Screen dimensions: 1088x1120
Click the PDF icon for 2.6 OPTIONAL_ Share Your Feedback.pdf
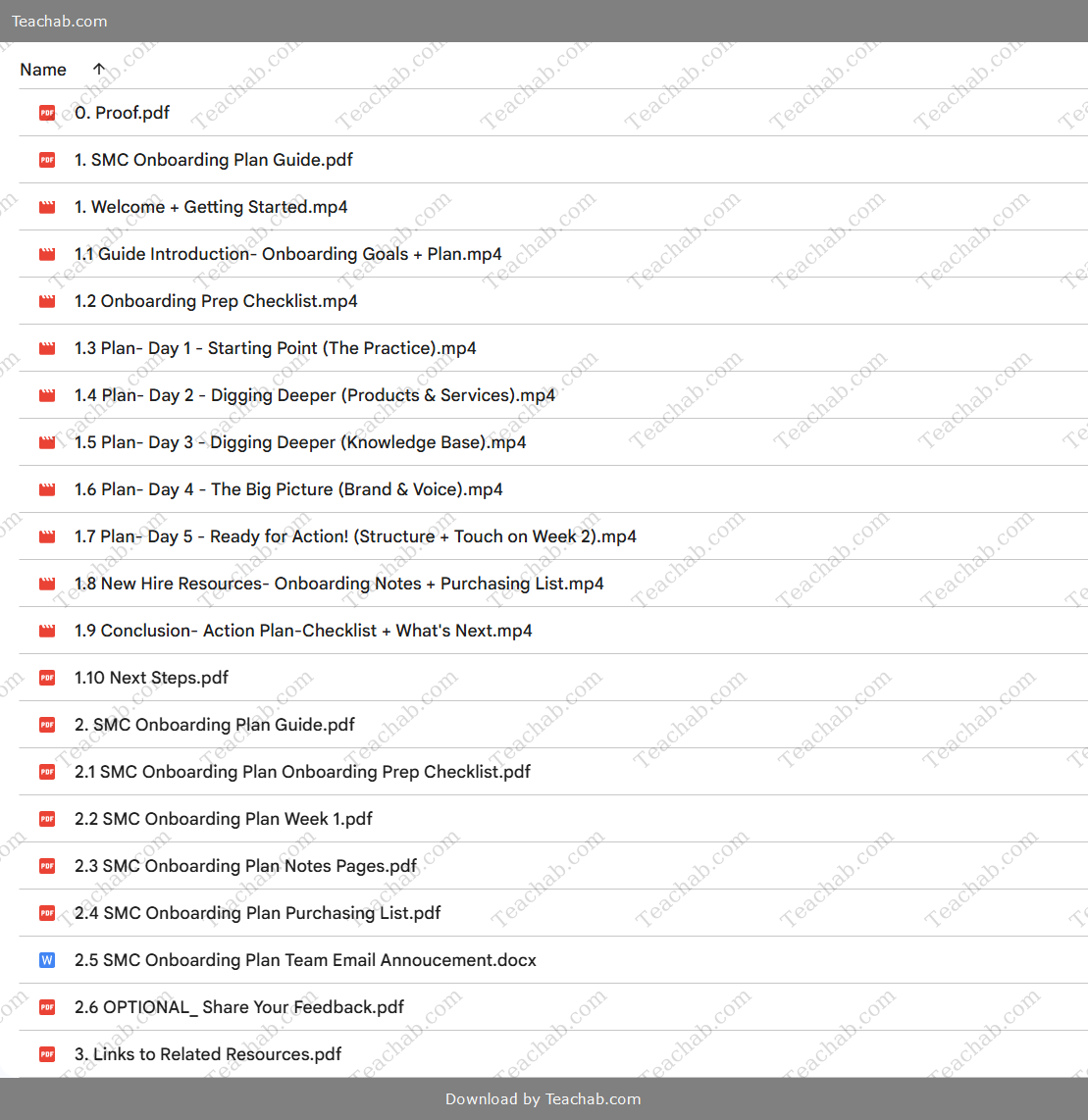coord(47,1008)
